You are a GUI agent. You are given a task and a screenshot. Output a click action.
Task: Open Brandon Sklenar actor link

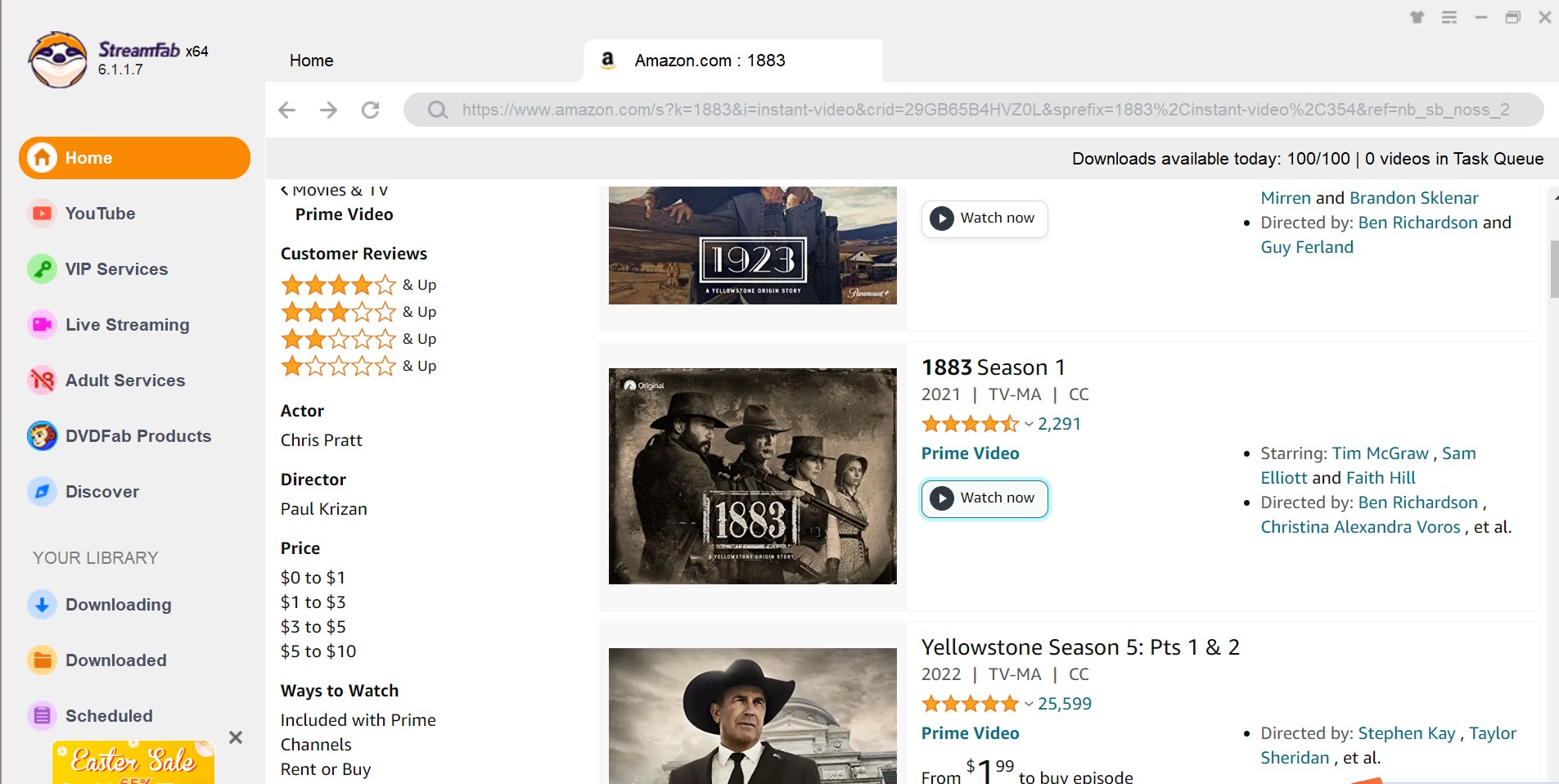coord(1414,198)
